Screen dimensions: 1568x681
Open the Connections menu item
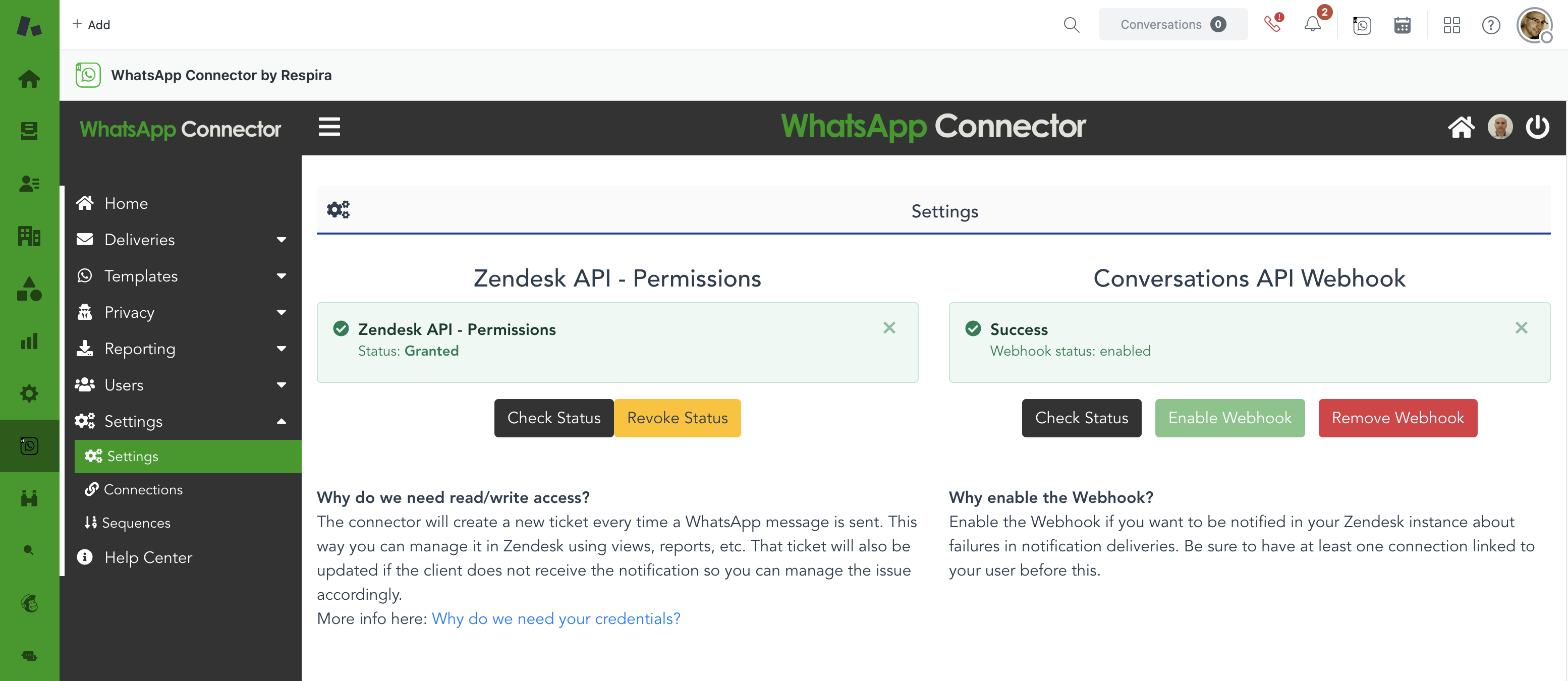[x=143, y=489]
